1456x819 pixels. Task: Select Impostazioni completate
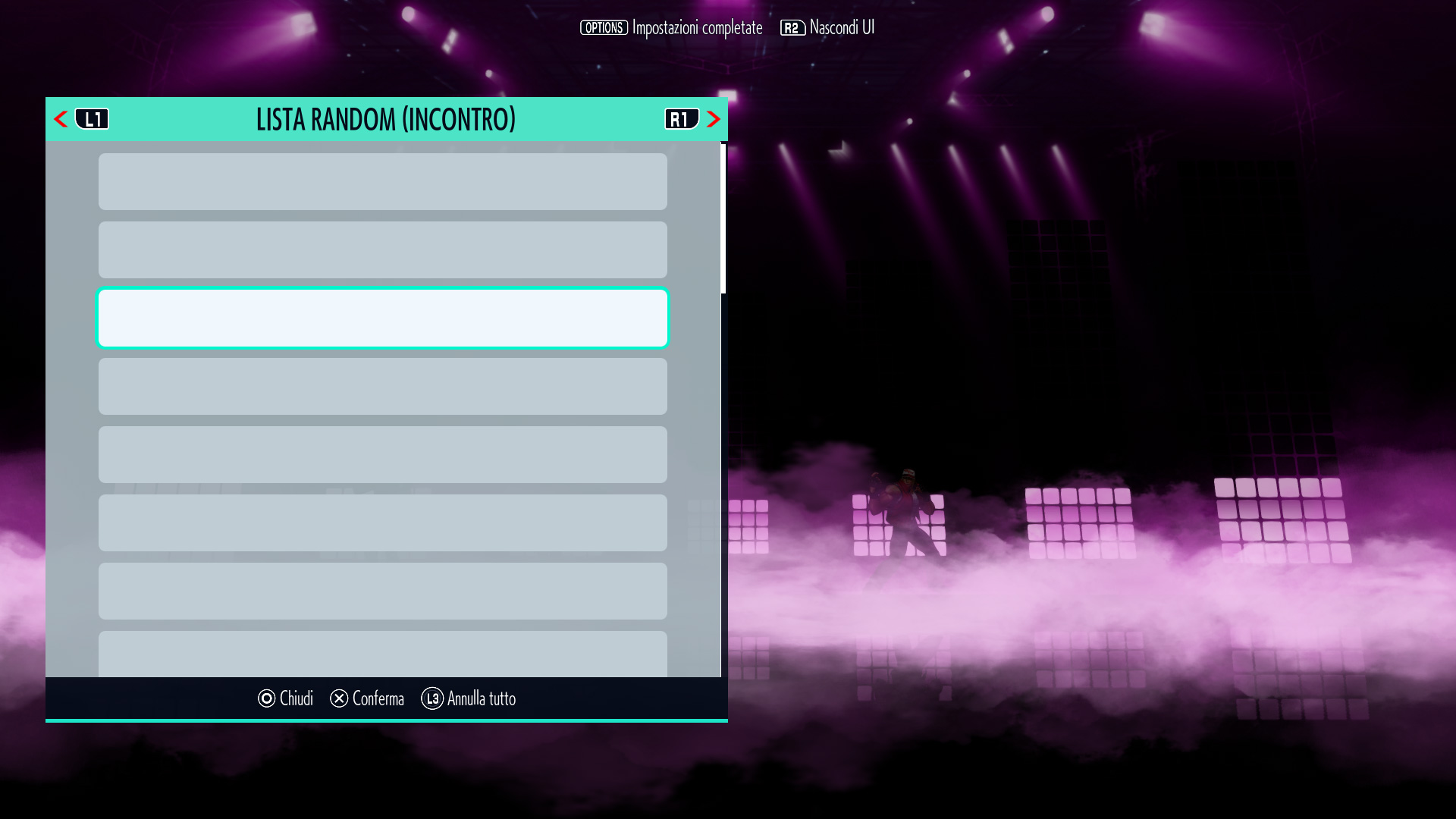[x=697, y=28]
